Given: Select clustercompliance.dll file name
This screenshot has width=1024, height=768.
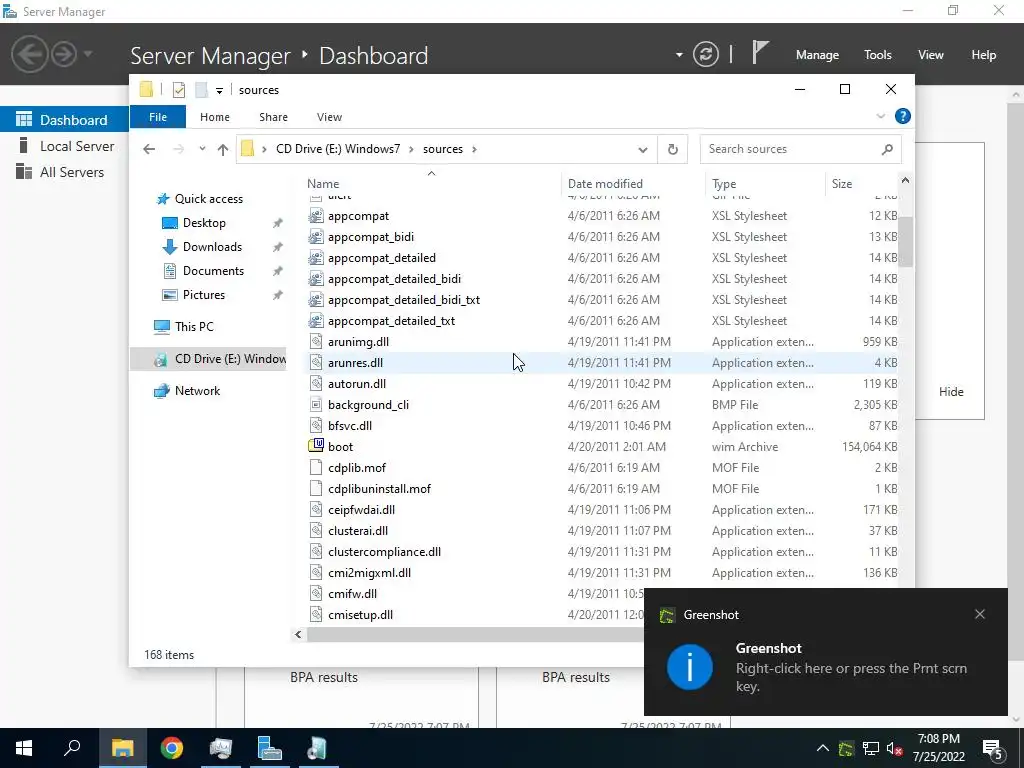Looking at the screenshot, I should click(384, 552).
